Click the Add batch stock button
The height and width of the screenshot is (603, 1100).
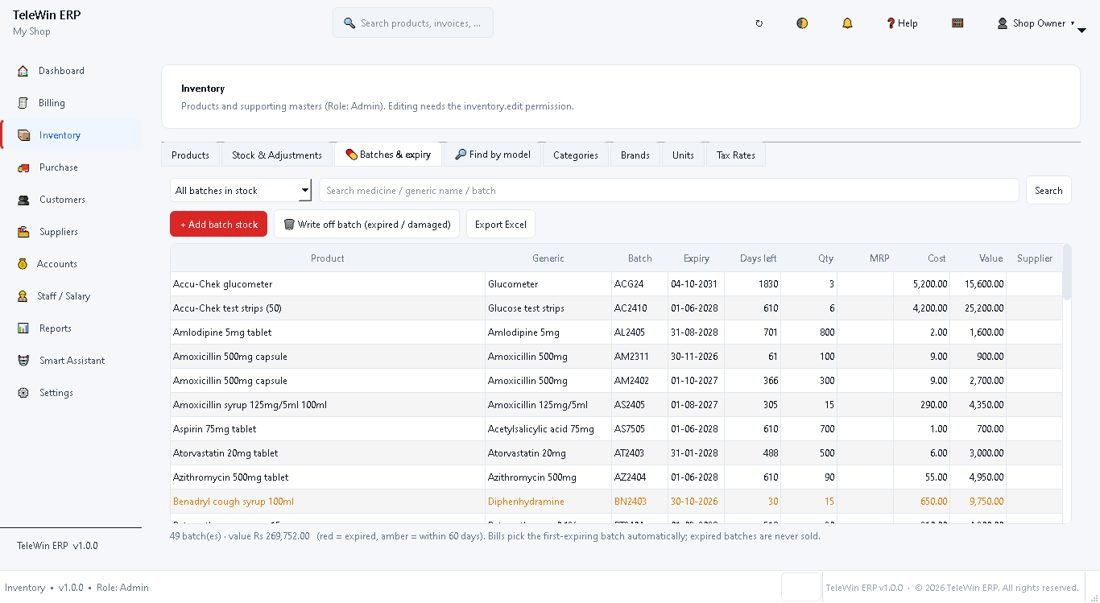pyautogui.click(x=218, y=224)
